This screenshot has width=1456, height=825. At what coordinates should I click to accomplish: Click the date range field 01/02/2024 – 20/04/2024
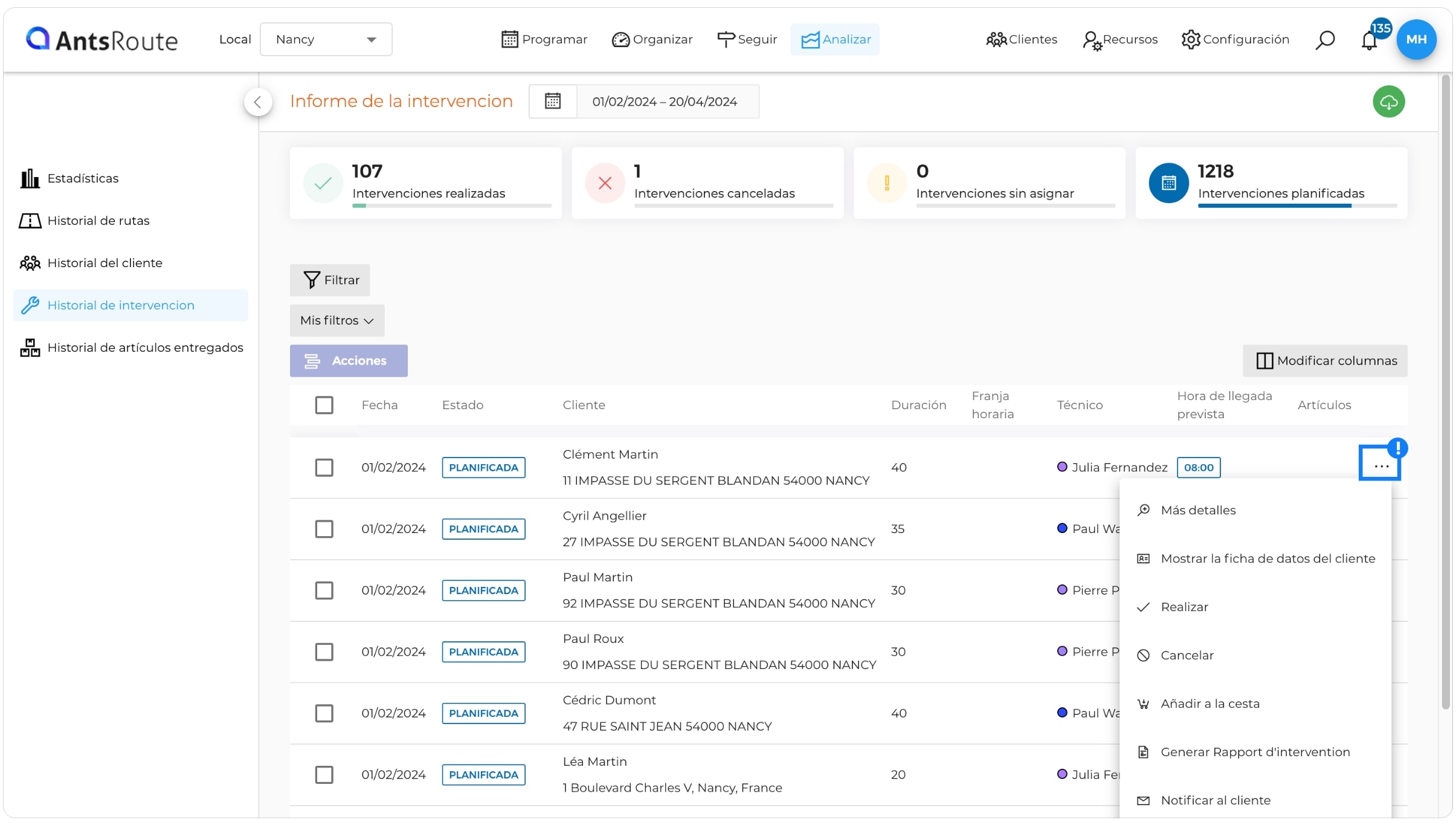point(667,102)
